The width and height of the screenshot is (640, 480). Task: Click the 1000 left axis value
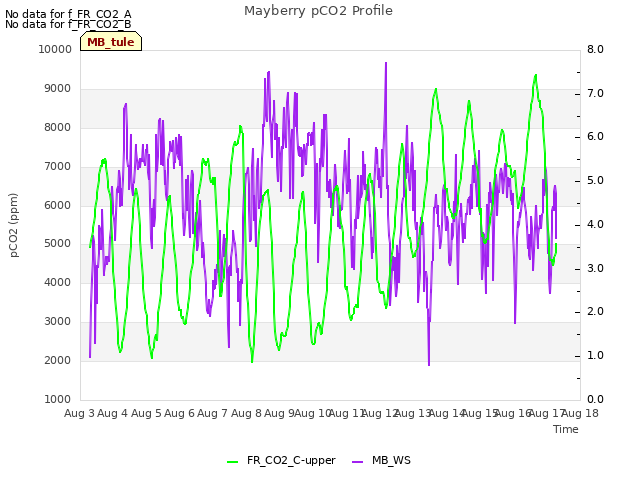pyautogui.click(x=58, y=399)
